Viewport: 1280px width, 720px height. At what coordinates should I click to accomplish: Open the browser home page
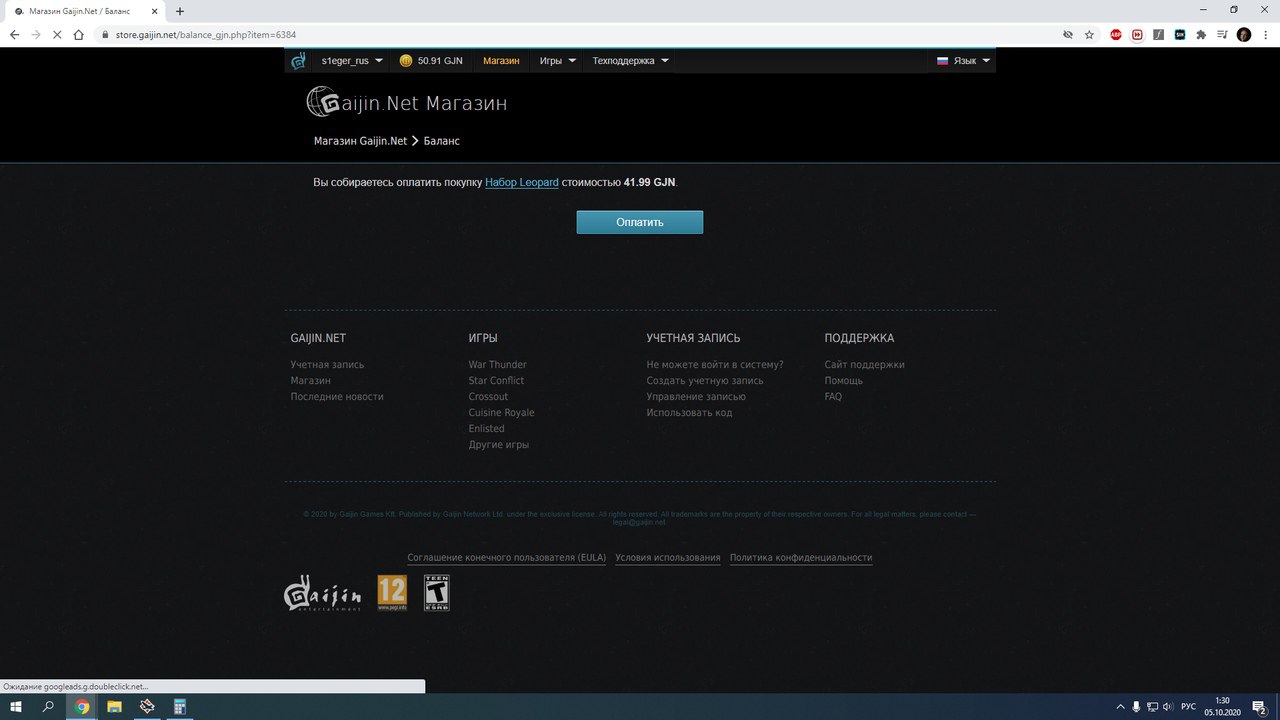pyautogui.click(x=78, y=34)
